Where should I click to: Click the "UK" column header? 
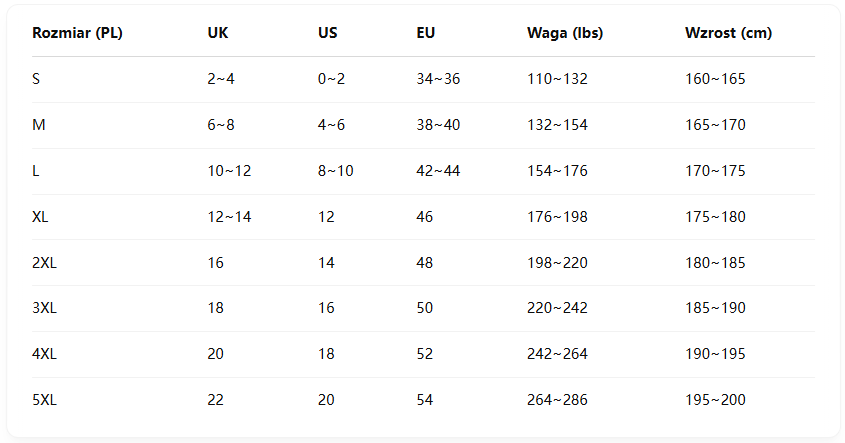(218, 33)
